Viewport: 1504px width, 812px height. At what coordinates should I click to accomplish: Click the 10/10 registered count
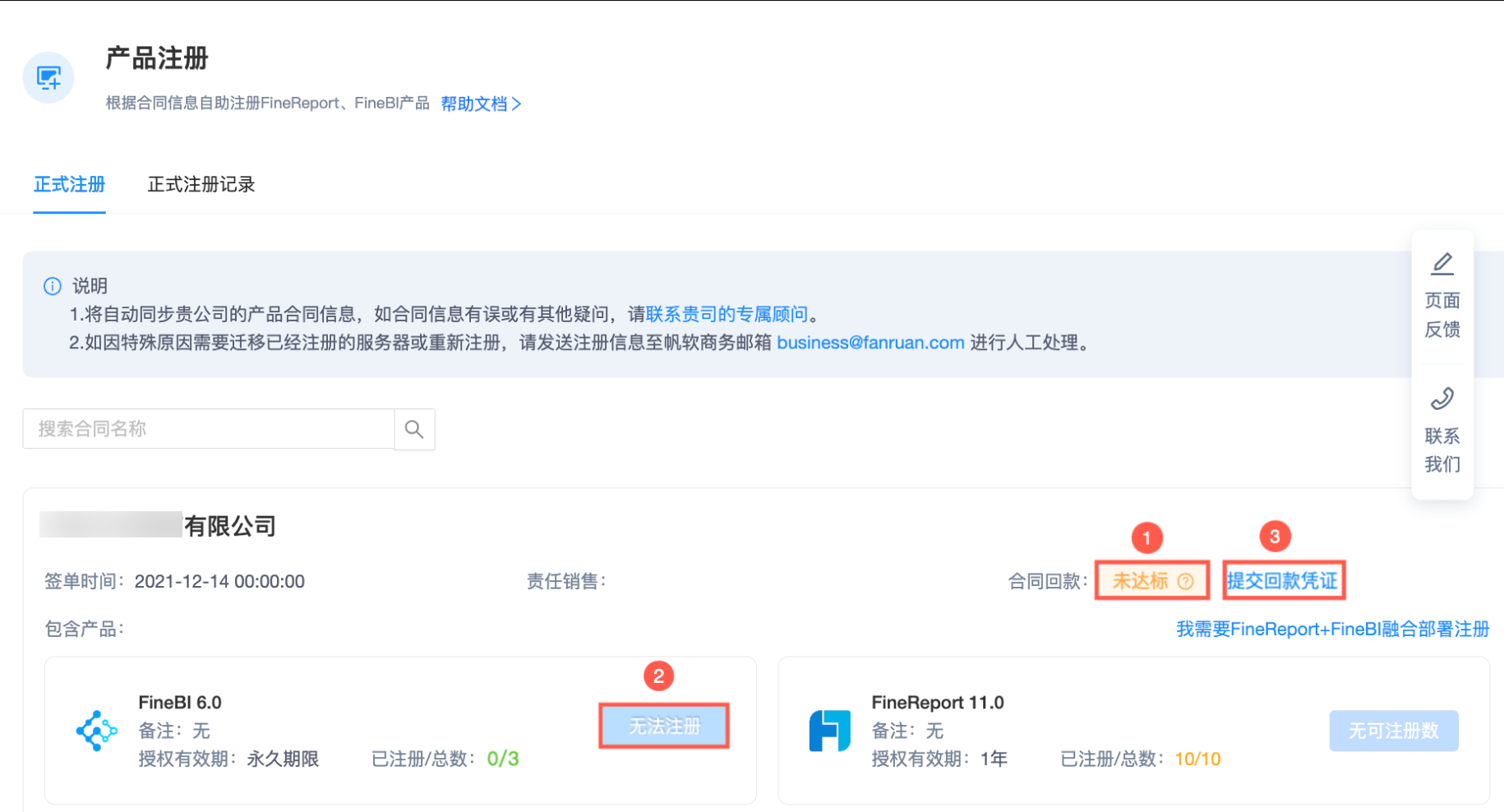click(1197, 759)
